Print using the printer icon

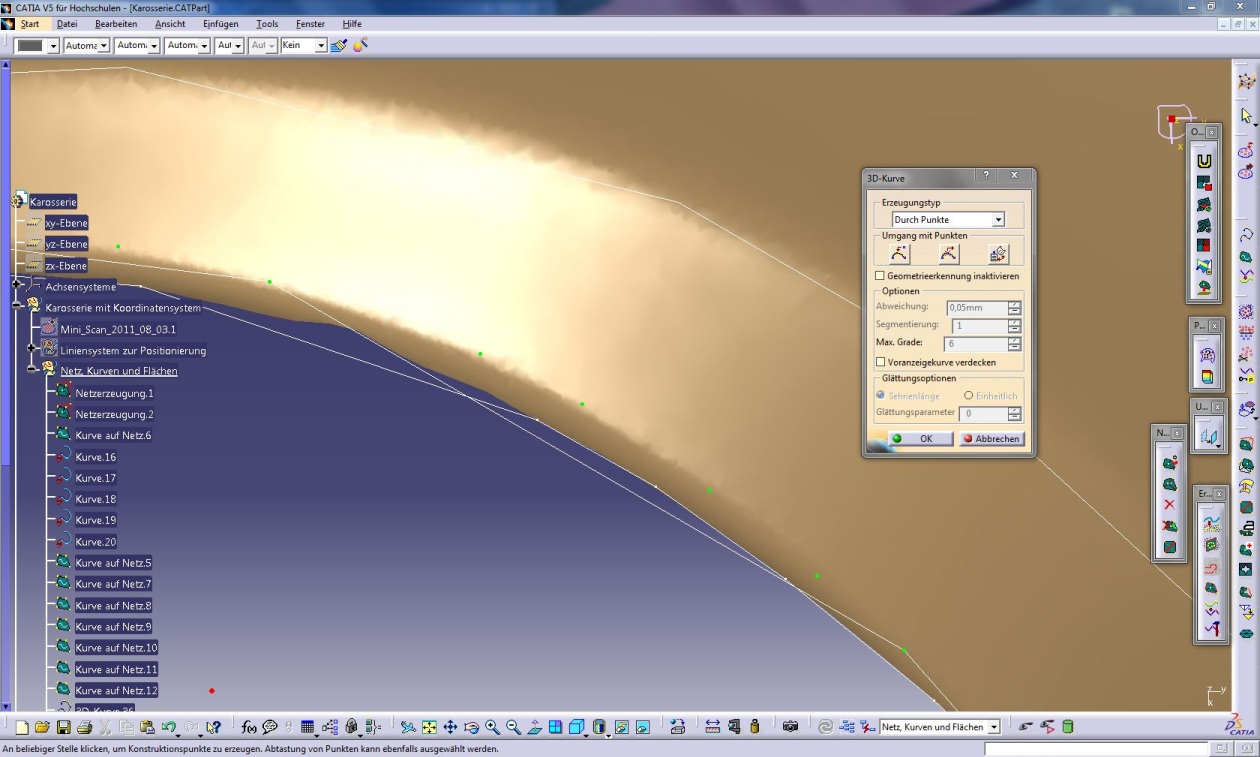tap(84, 727)
